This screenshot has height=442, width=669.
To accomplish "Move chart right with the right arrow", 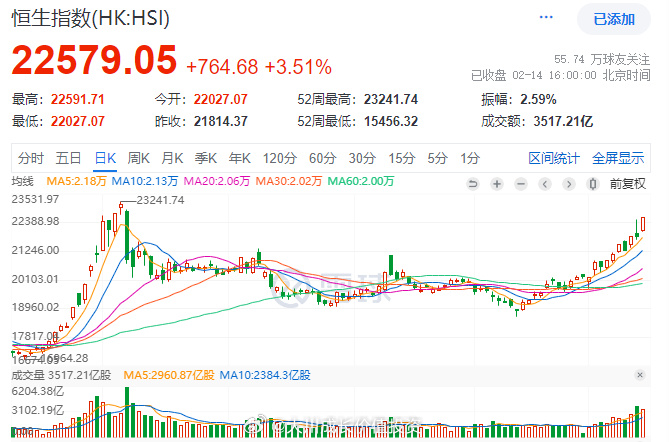I will click(x=569, y=184).
